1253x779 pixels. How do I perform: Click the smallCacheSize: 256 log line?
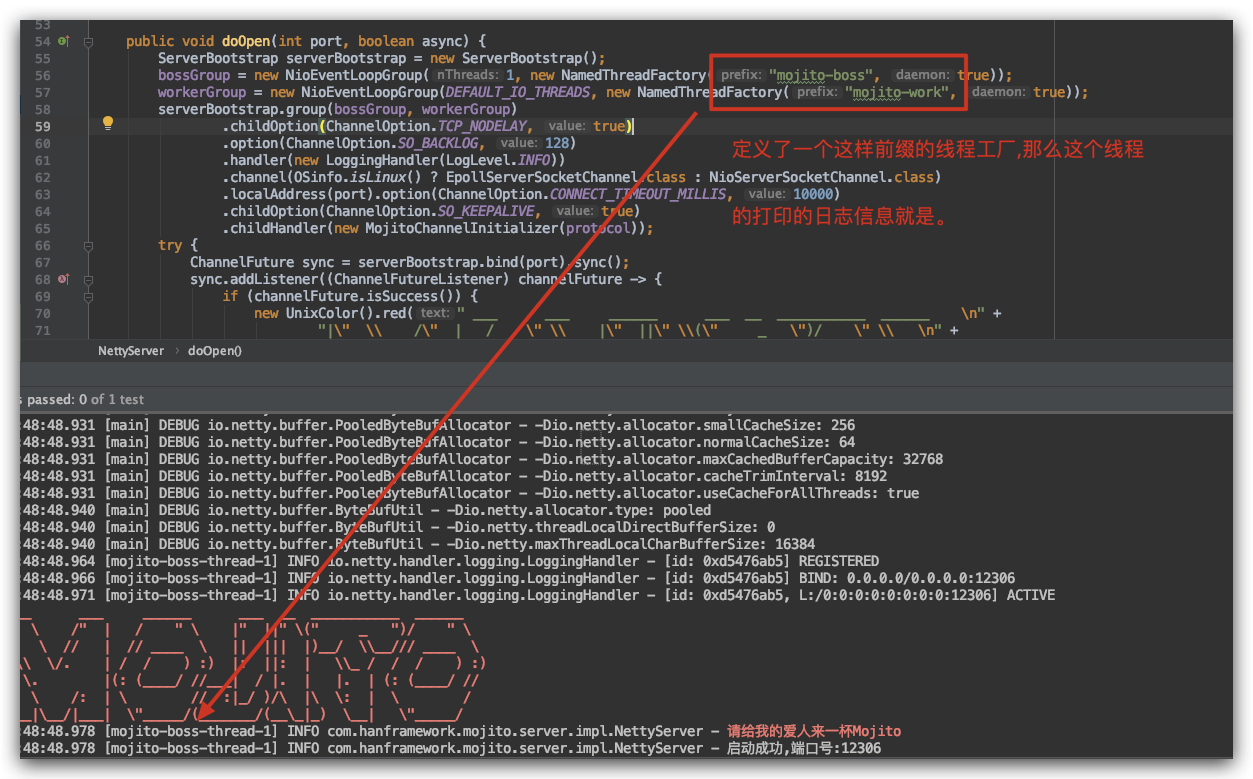tap(438, 425)
